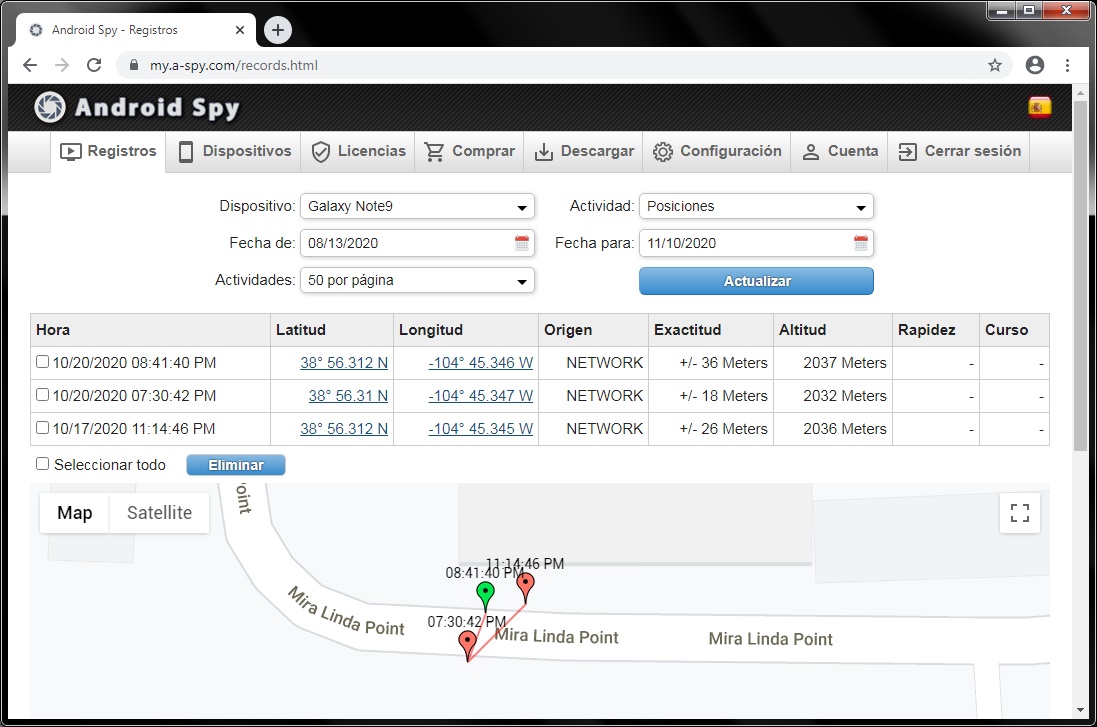Select the Map view button
The image size is (1097, 727).
tap(75, 513)
